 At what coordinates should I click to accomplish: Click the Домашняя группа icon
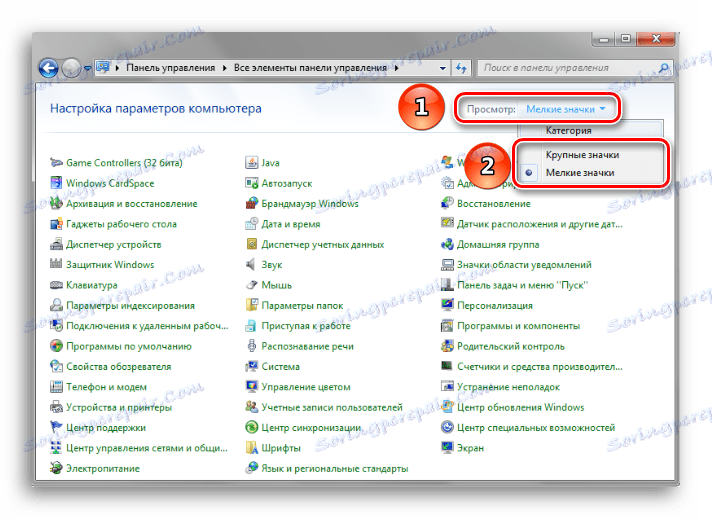pyautogui.click(x=447, y=244)
